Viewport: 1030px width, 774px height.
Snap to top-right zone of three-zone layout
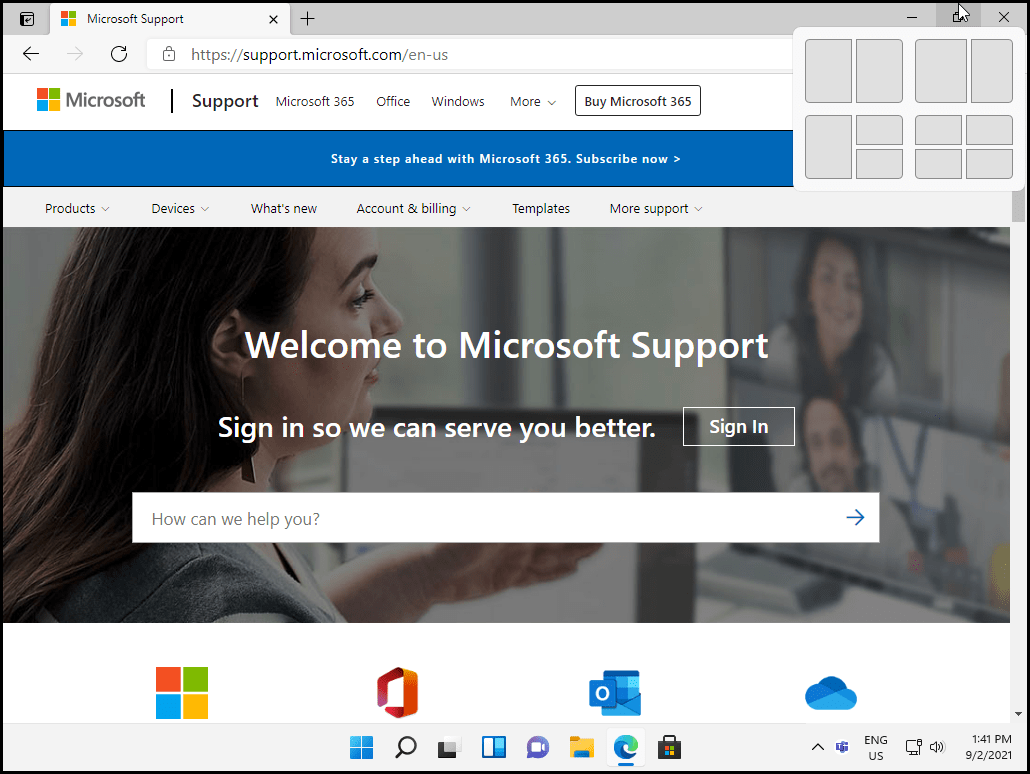point(880,130)
